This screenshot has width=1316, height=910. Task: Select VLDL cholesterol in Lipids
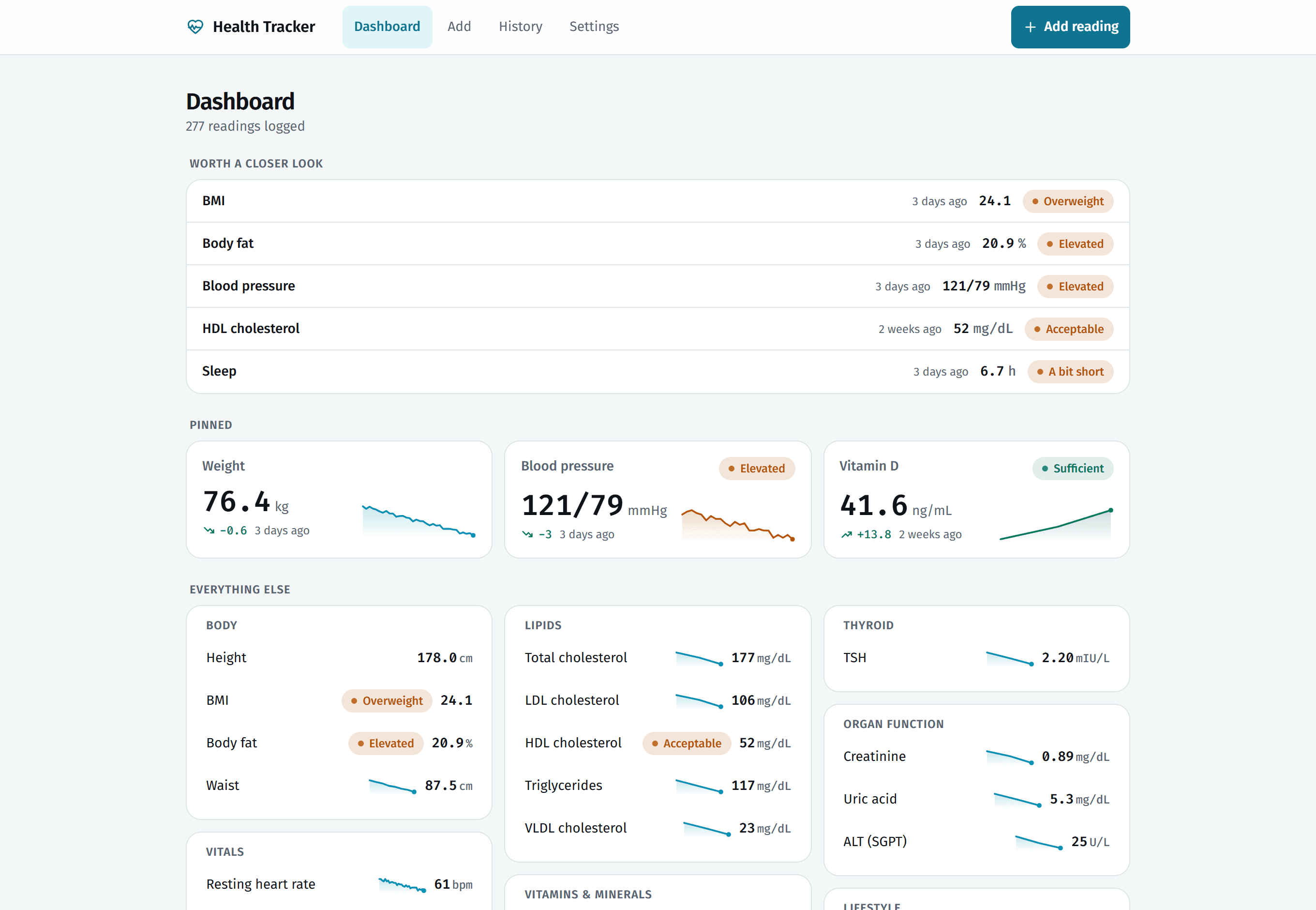658,829
